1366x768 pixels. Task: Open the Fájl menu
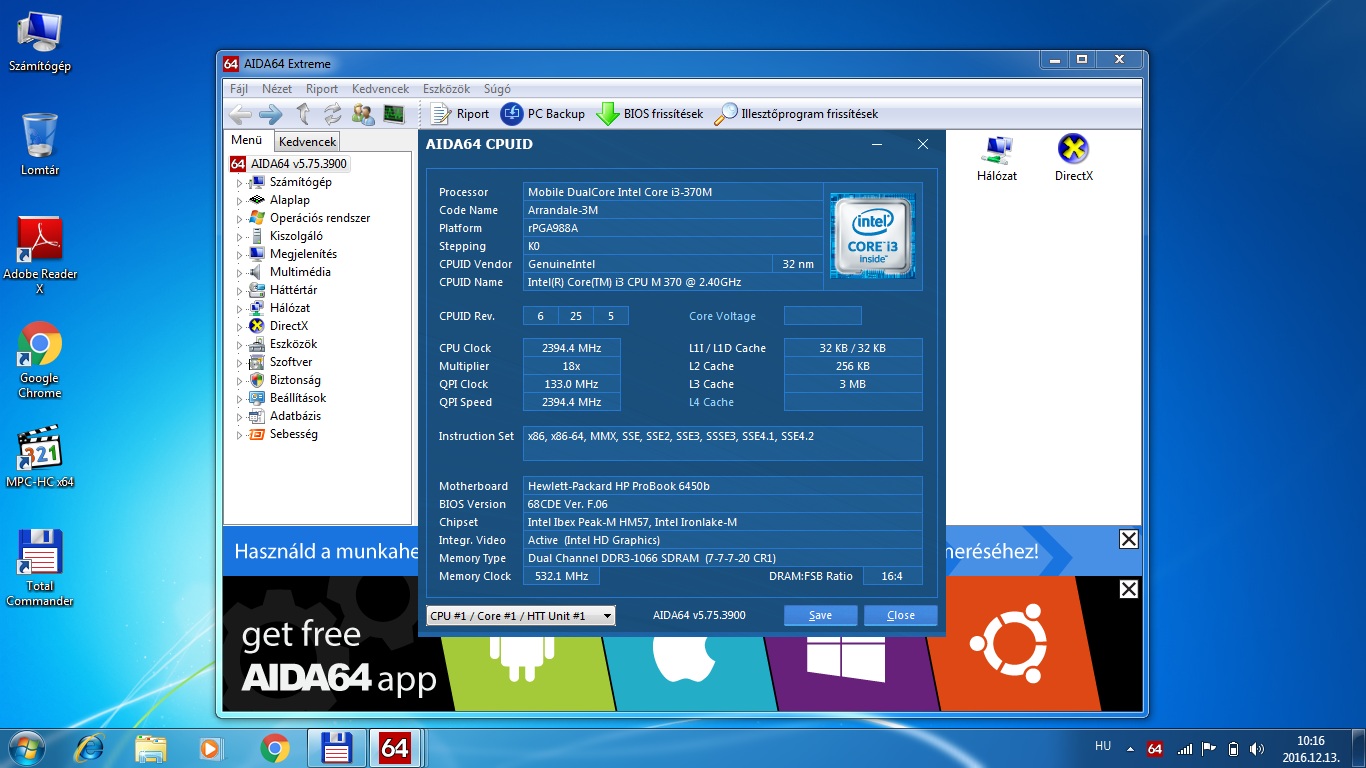pos(239,89)
